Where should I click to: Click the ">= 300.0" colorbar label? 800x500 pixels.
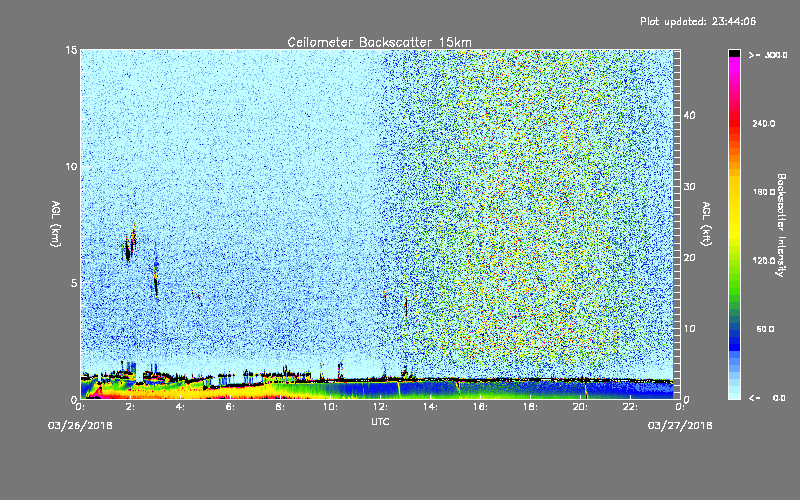pyautogui.click(x=768, y=55)
